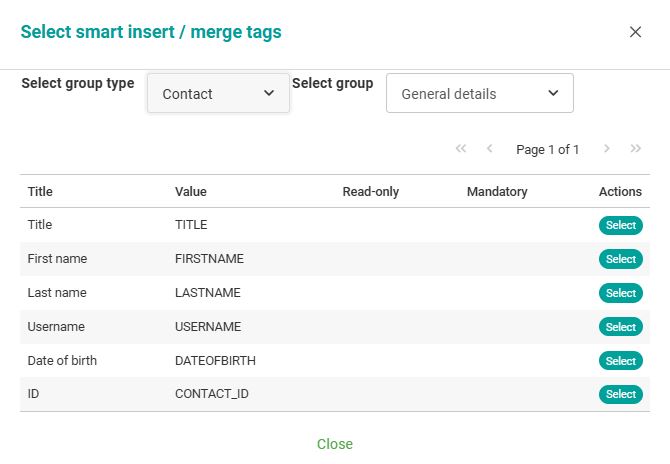Viewport: 670px width, 464px height.
Task: Expand the General details group dropdown
Action: pos(479,93)
